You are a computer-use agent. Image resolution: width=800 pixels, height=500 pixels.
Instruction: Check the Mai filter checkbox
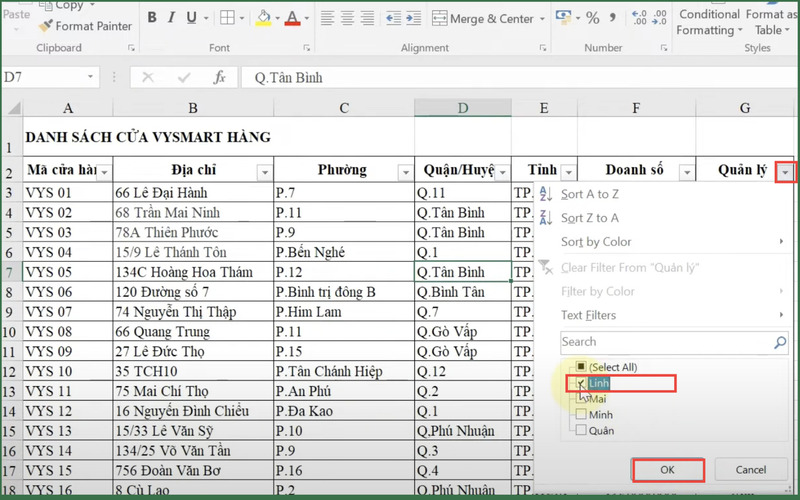pos(581,399)
